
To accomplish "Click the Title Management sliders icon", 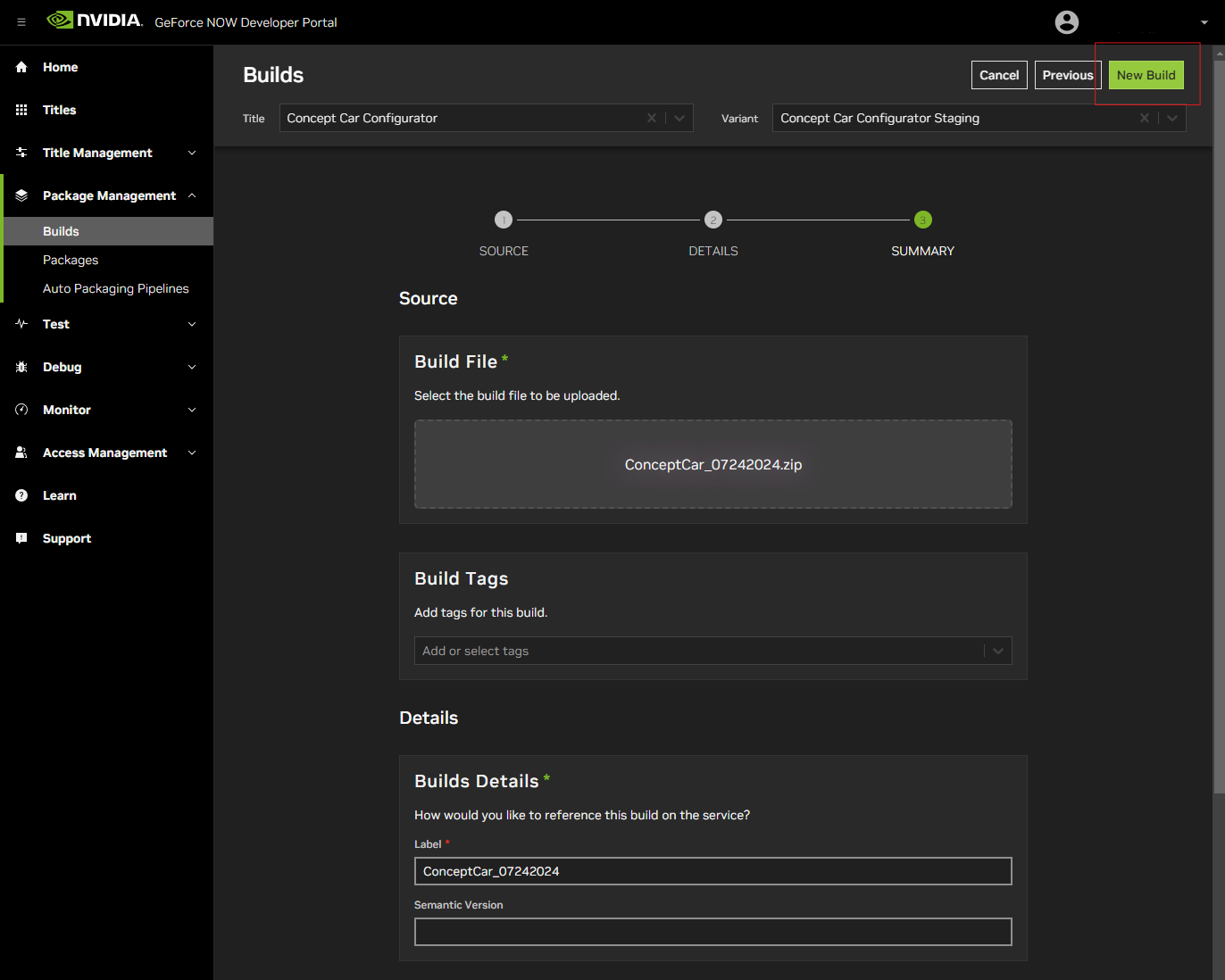I will pos(21,153).
